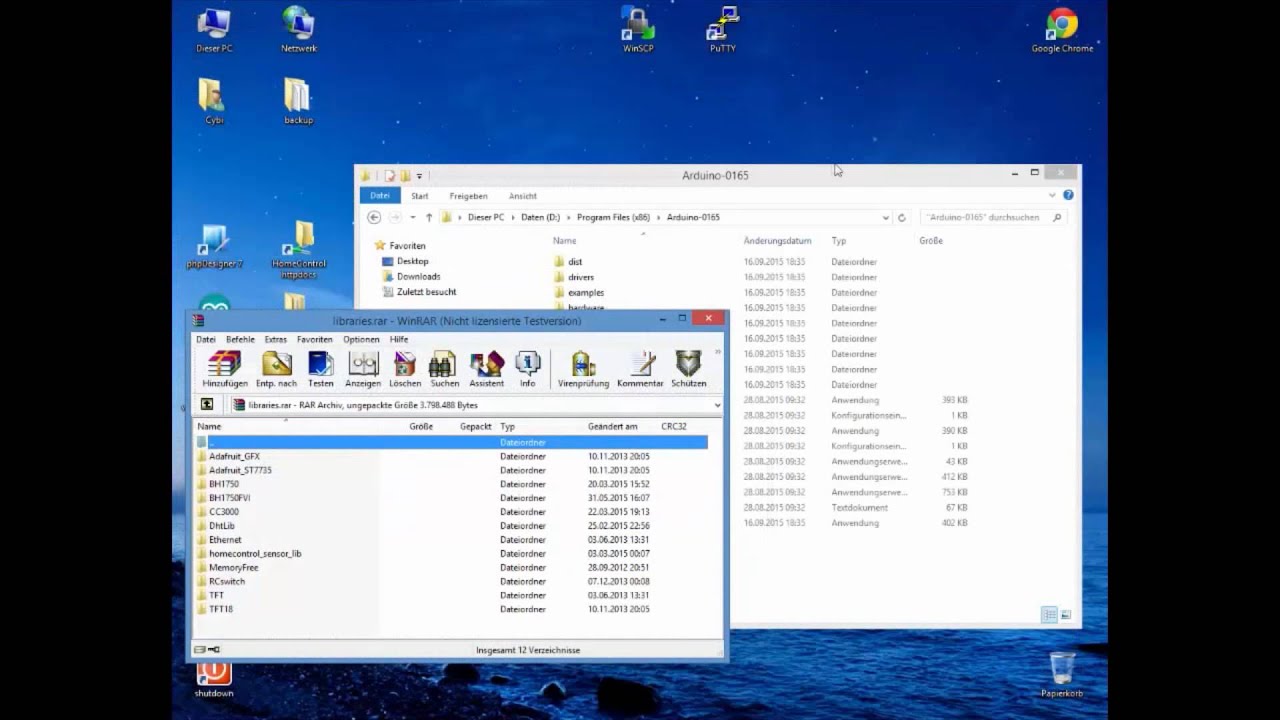
Task: Open Favoriten menu in WinRAR
Action: point(314,339)
